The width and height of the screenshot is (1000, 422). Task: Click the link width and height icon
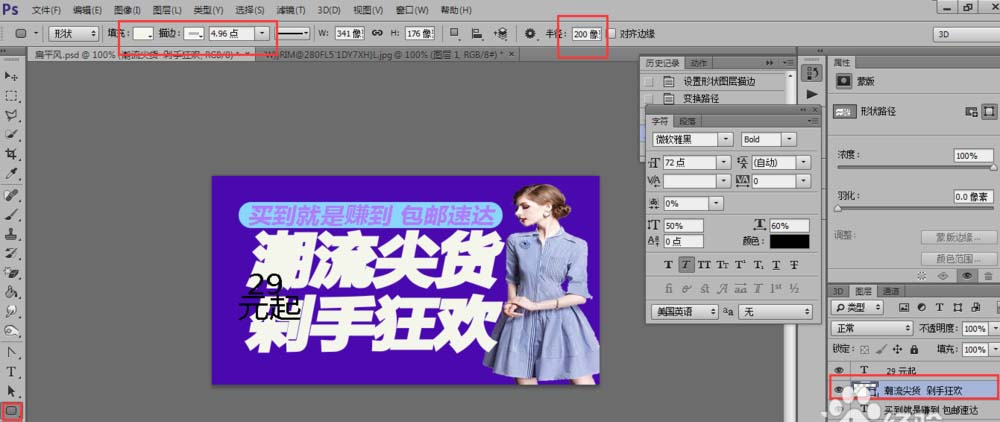pyautogui.click(x=377, y=33)
